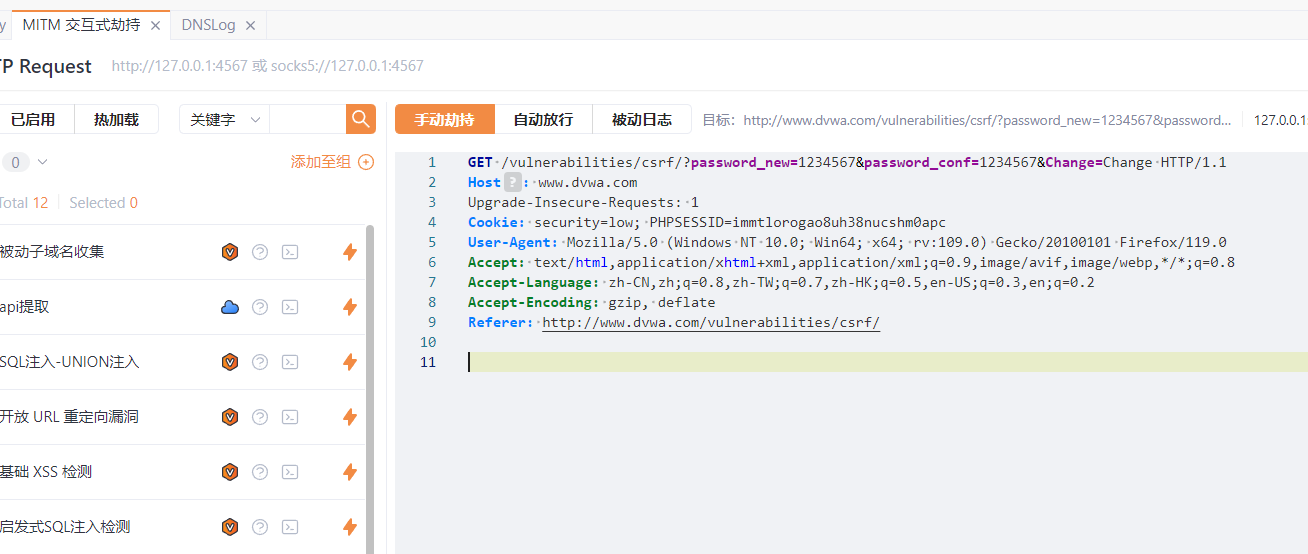Click the Referer URL link in request
This screenshot has height=554, width=1308.
pos(710,322)
